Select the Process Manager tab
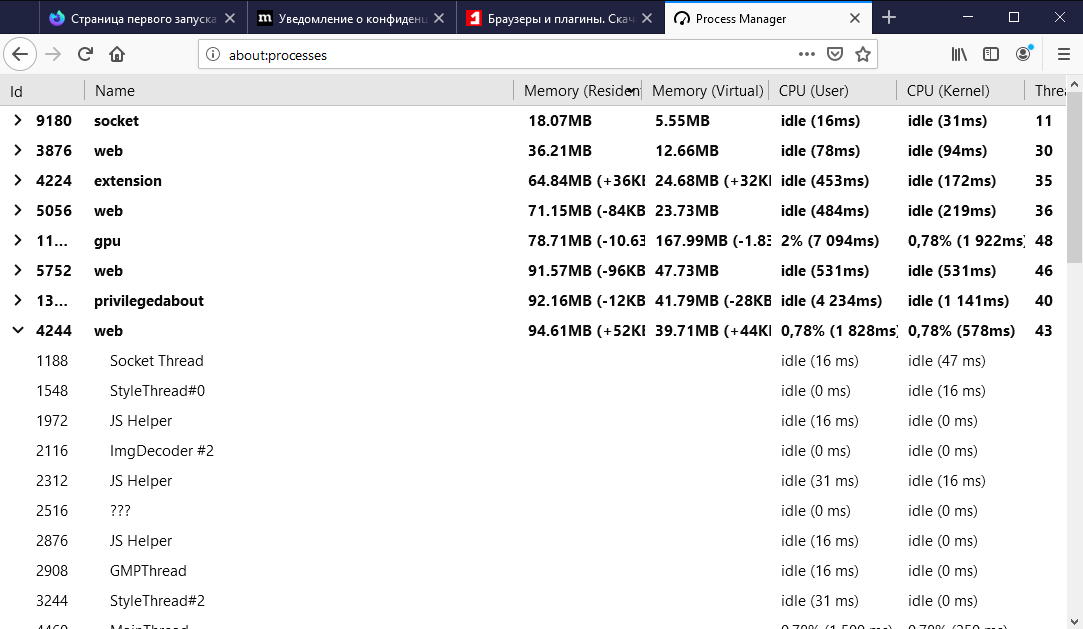This screenshot has width=1083, height=629. [x=768, y=18]
